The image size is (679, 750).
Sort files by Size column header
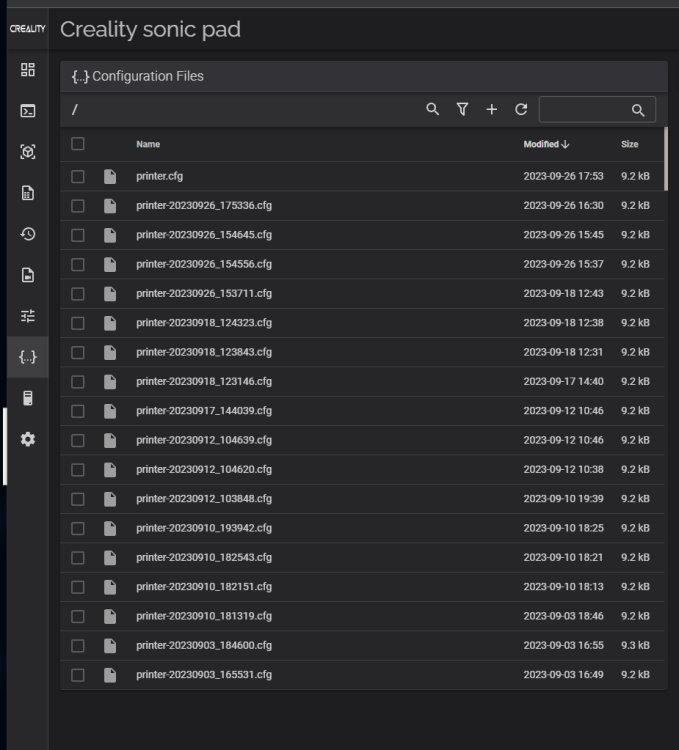629,145
